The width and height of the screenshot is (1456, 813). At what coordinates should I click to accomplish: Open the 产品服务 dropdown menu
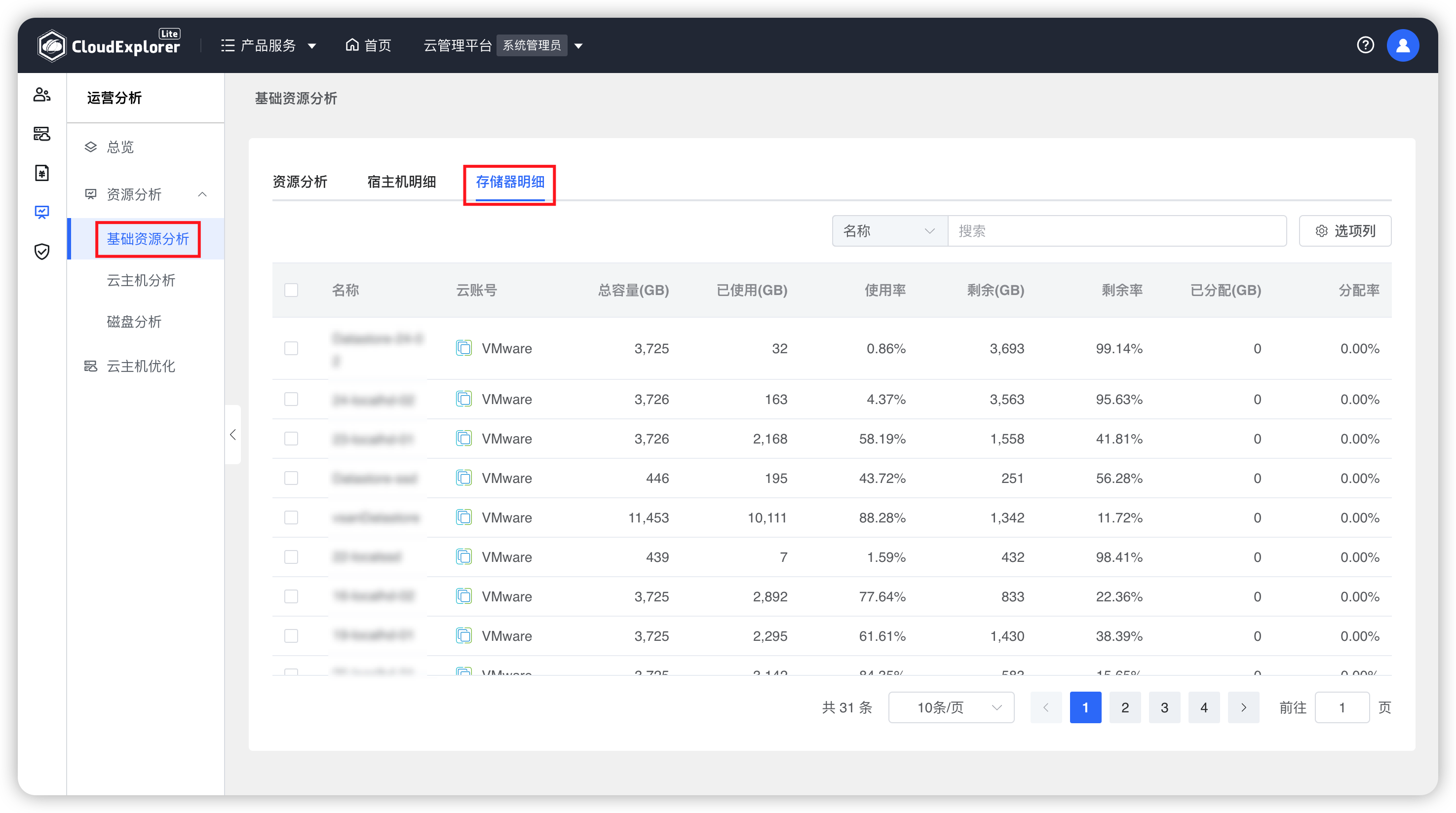pos(268,45)
